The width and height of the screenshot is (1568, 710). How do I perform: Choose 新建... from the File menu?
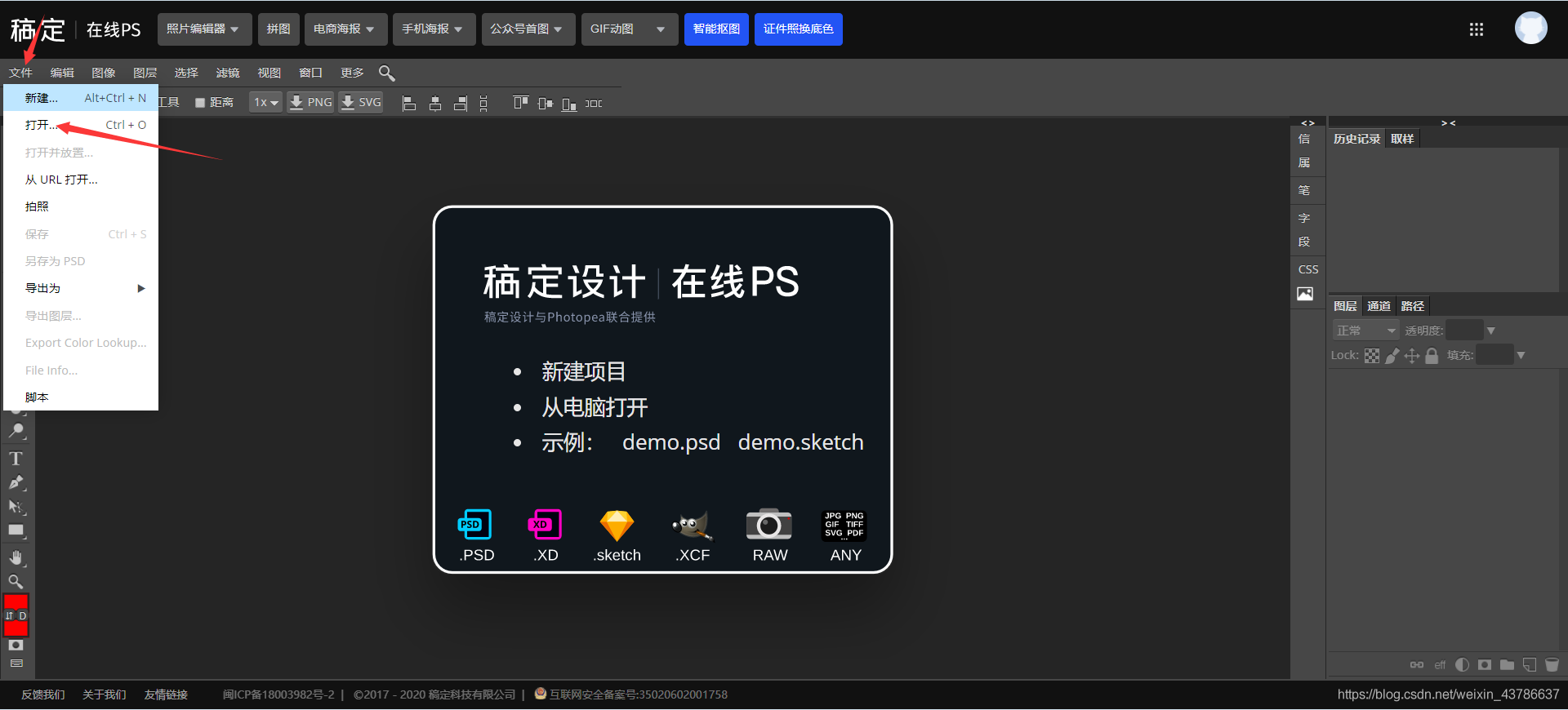click(x=81, y=98)
